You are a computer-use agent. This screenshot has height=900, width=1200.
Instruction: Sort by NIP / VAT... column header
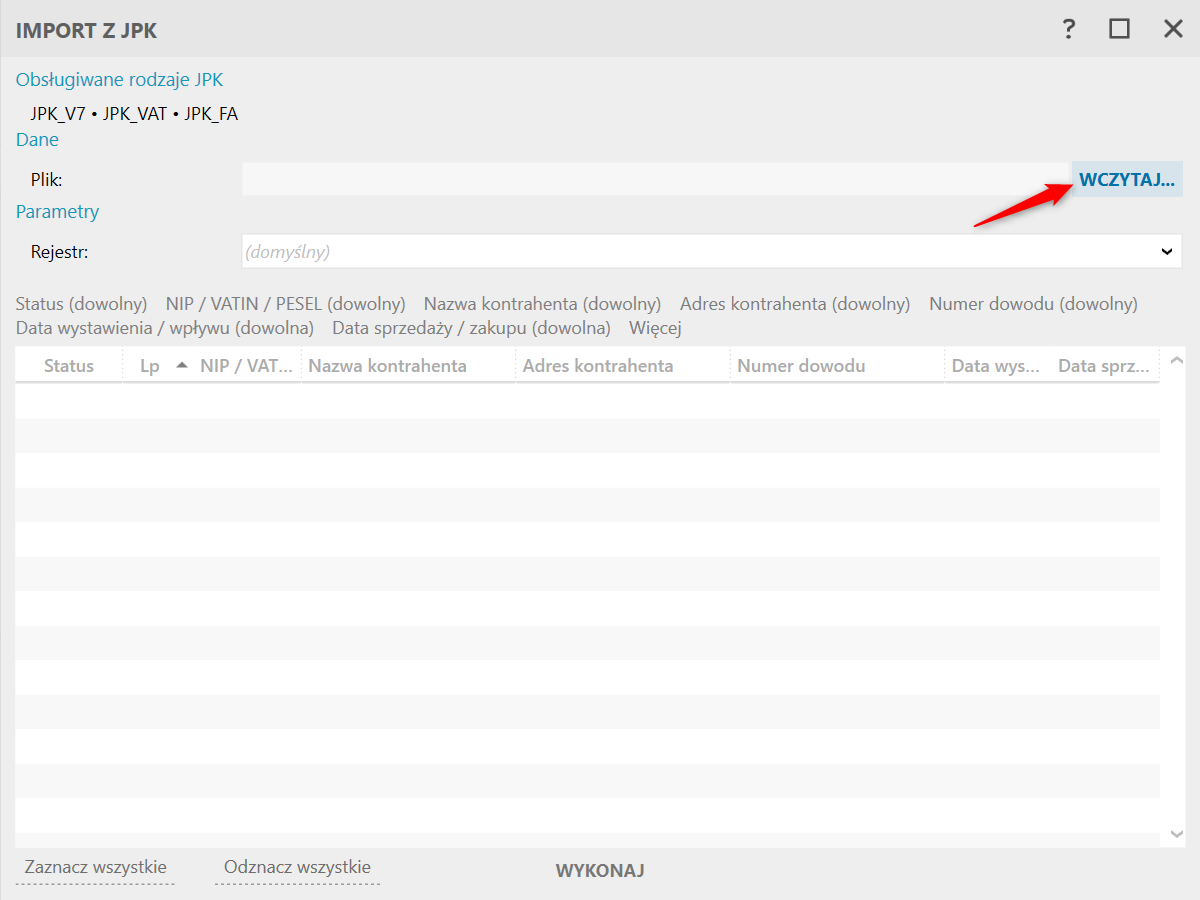click(247, 366)
